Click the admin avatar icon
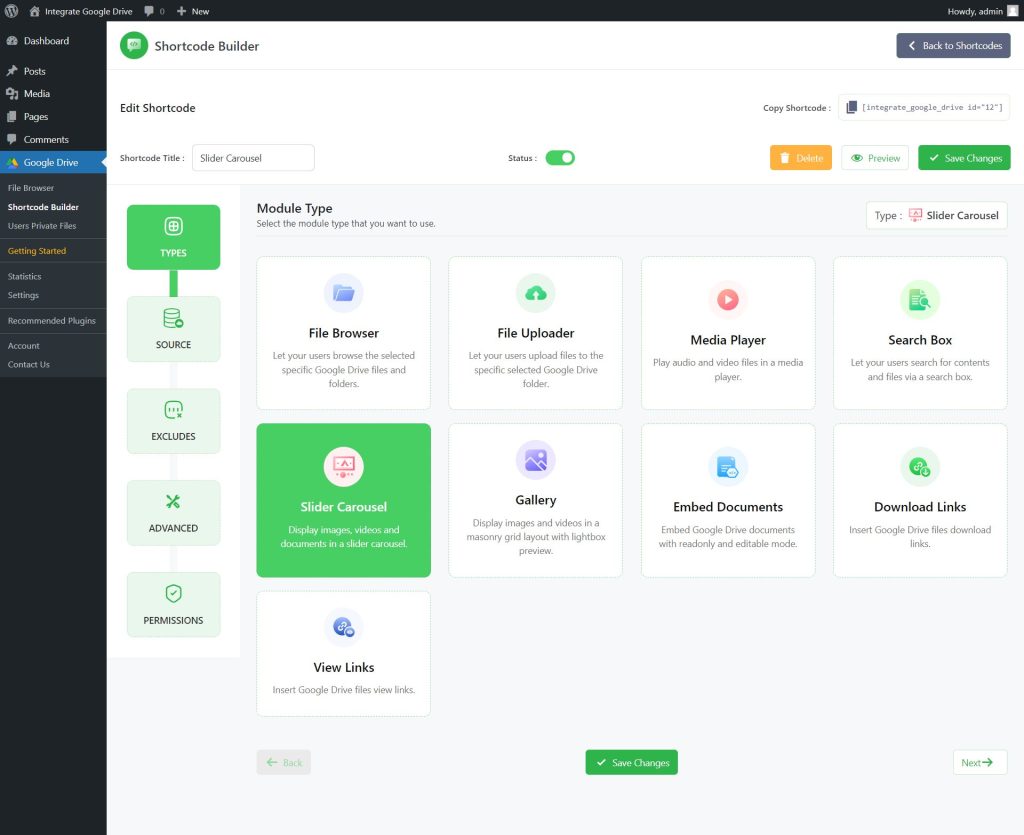This screenshot has width=1024, height=835. point(1012,11)
